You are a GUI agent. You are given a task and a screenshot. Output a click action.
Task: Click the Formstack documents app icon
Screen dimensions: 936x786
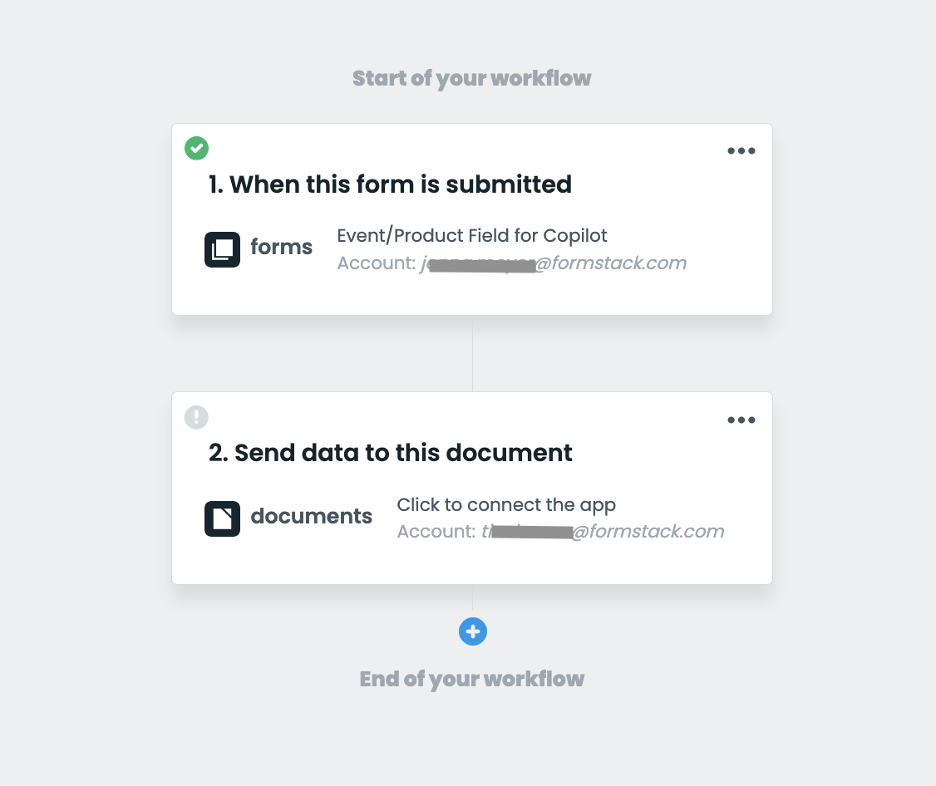pyautogui.click(x=222, y=518)
